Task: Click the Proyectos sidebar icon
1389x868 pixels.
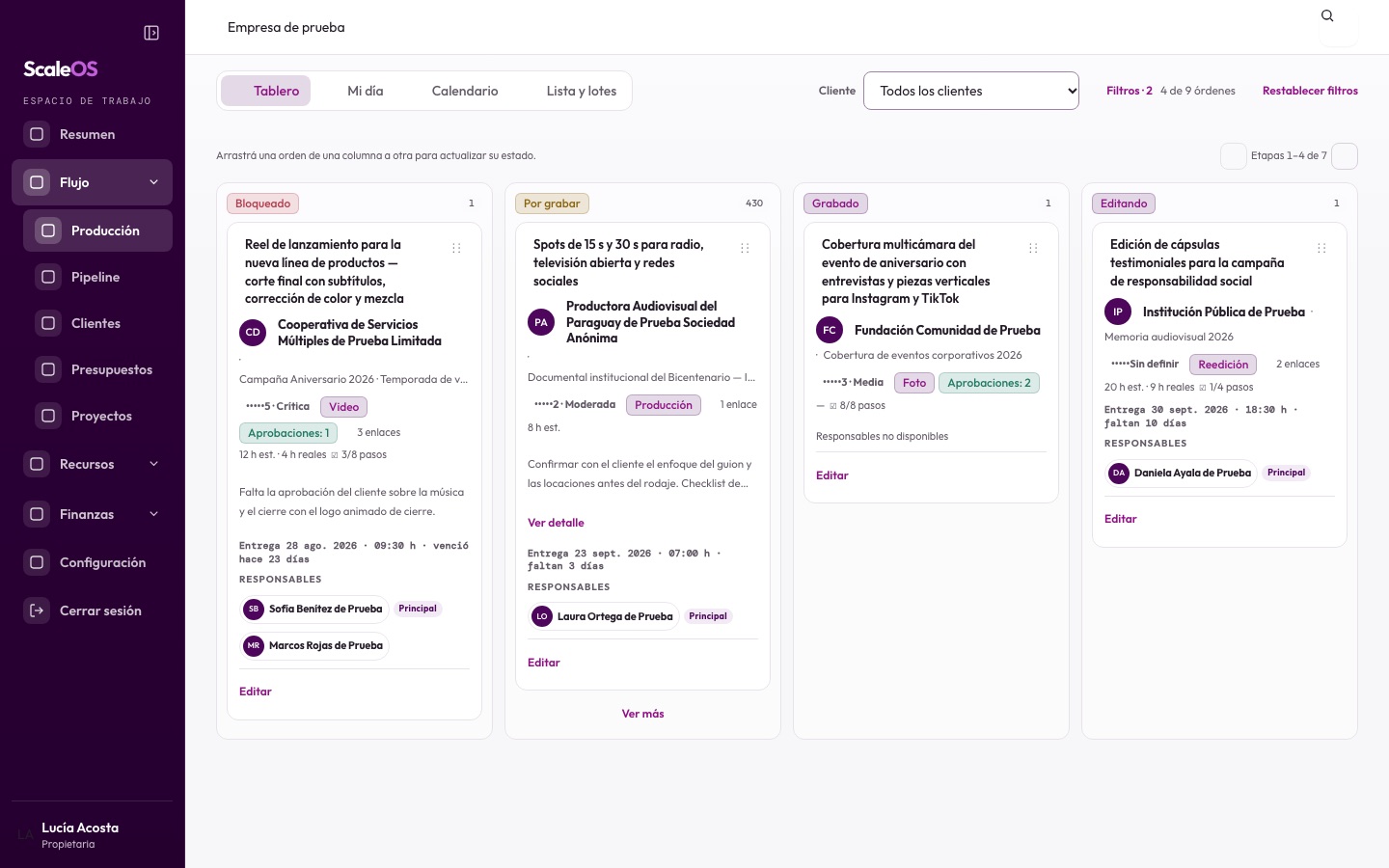Action: coord(48,416)
